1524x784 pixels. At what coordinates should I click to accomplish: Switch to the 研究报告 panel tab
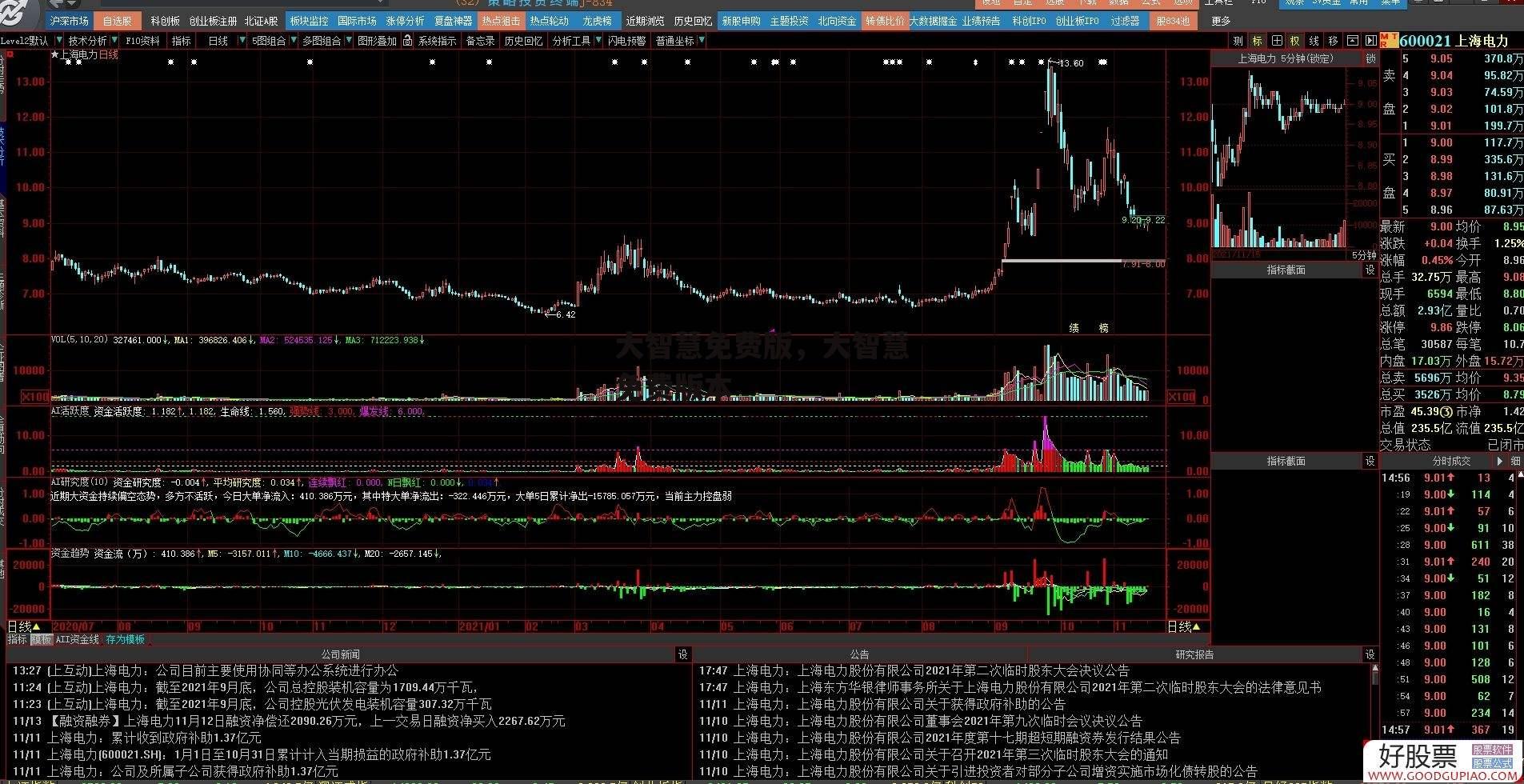pos(1194,654)
